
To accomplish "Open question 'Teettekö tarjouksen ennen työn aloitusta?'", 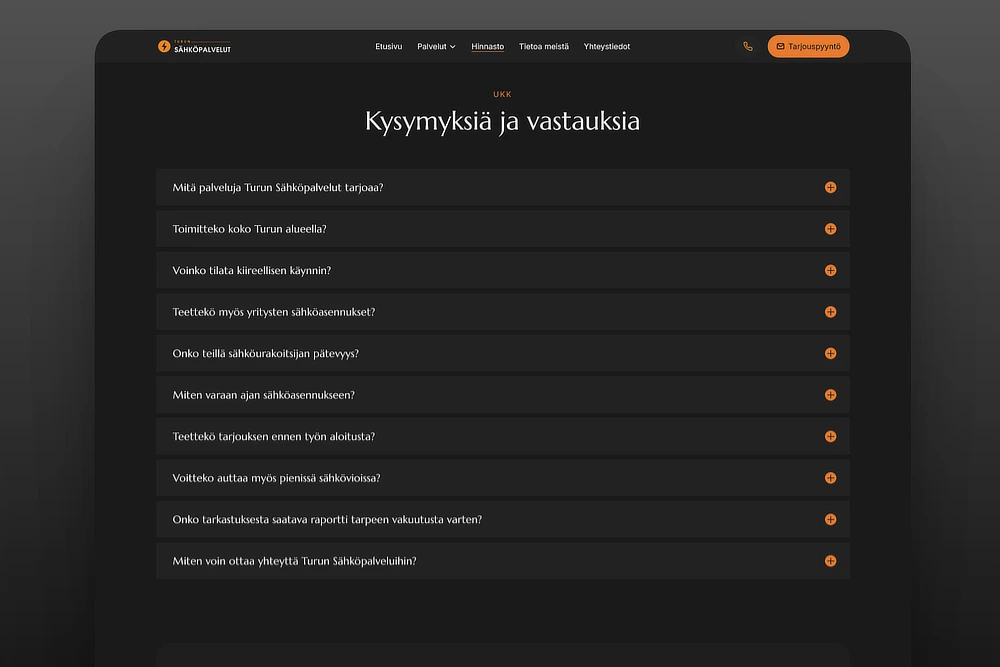I will (503, 436).
